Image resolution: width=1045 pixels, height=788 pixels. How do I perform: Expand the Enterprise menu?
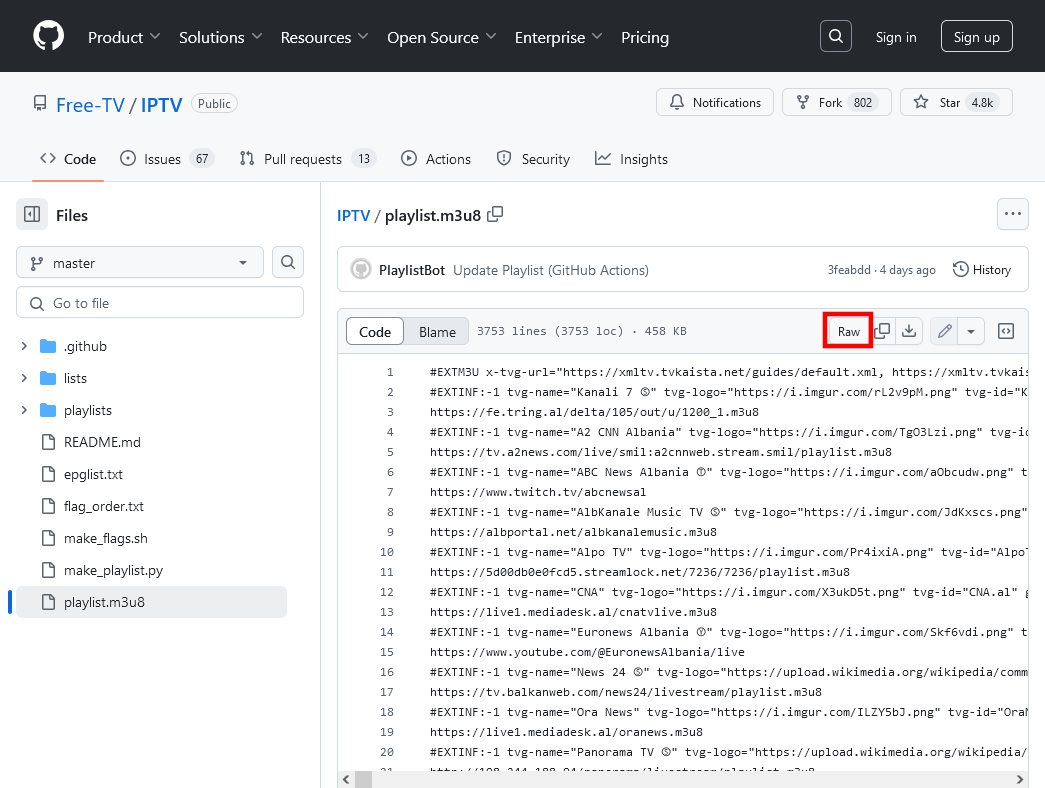coord(558,37)
